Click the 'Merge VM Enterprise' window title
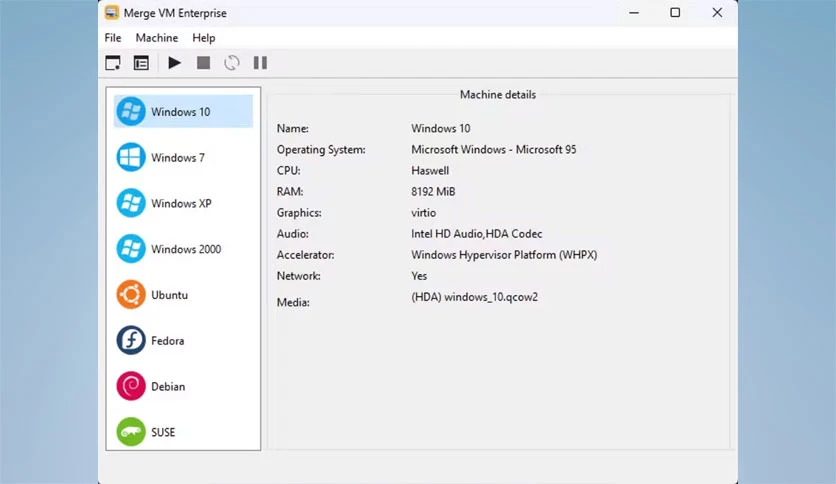This screenshot has height=484, width=836. (175, 13)
